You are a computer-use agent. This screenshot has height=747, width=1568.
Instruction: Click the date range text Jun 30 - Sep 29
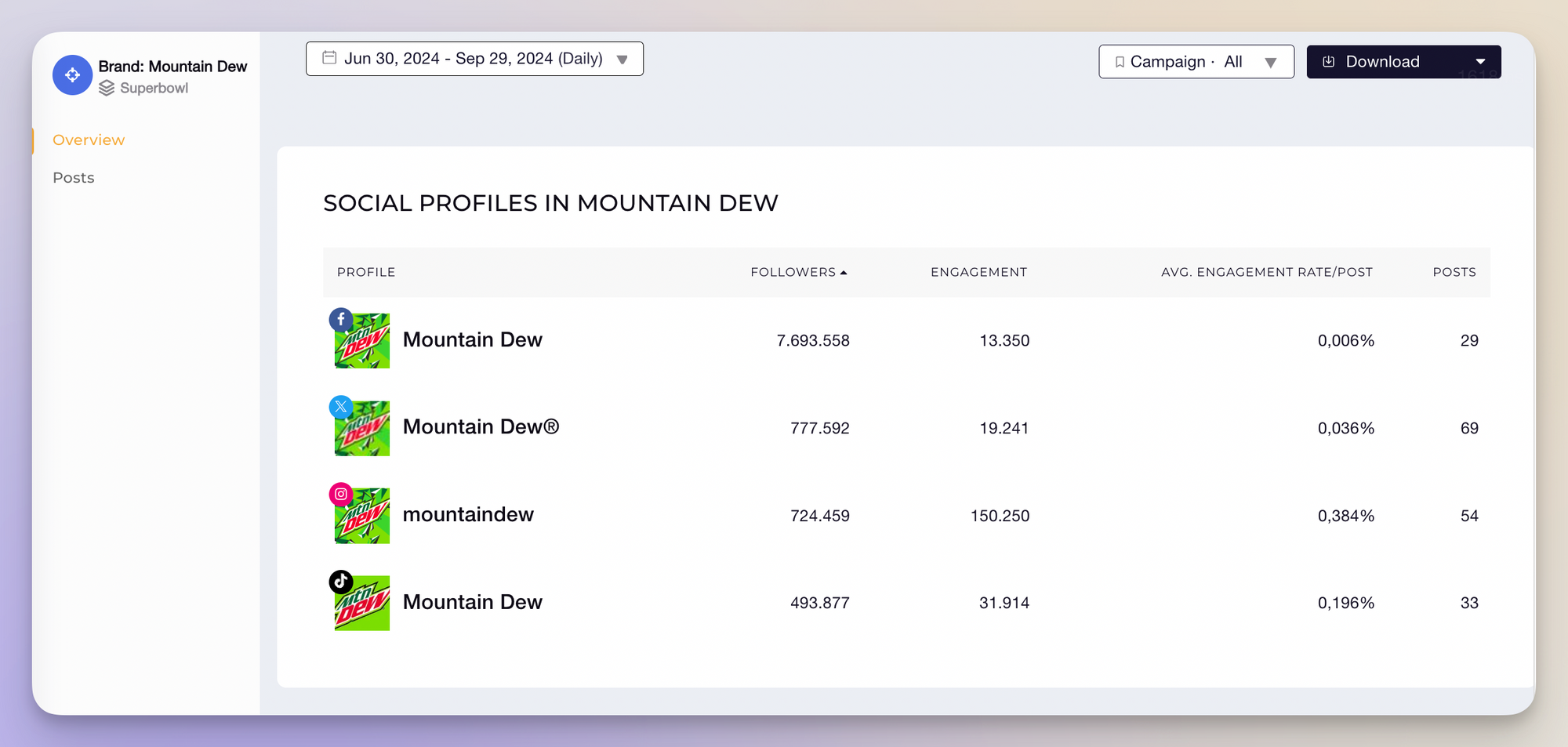click(x=474, y=59)
